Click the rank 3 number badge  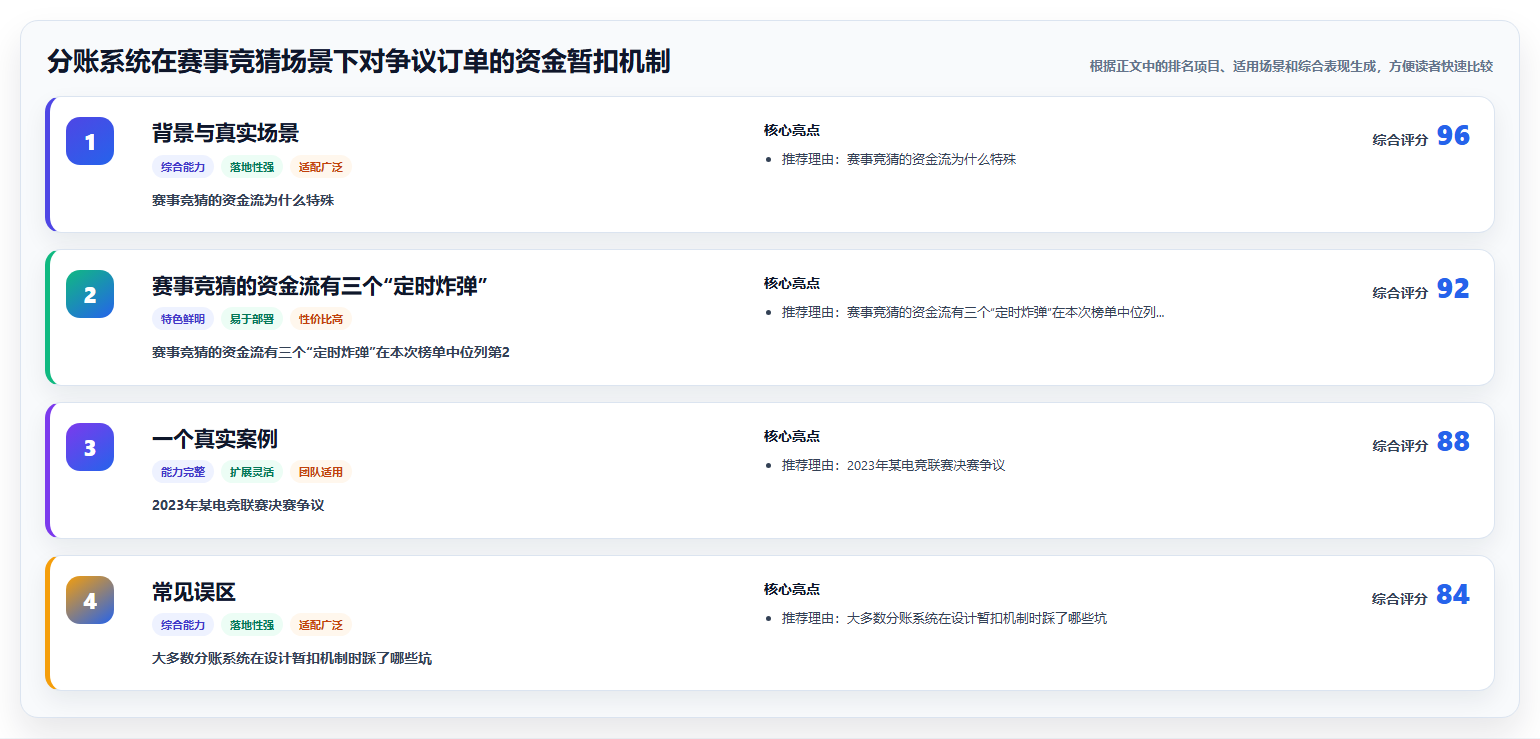(x=90, y=447)
